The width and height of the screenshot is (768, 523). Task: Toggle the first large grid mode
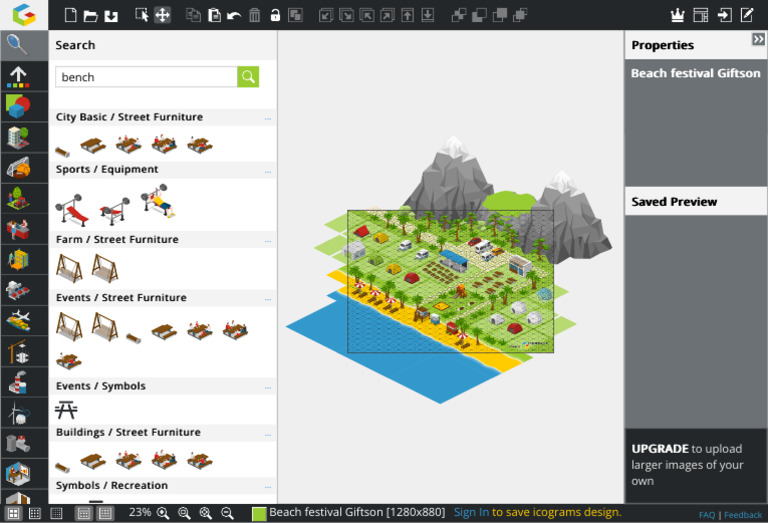[13, 513]
